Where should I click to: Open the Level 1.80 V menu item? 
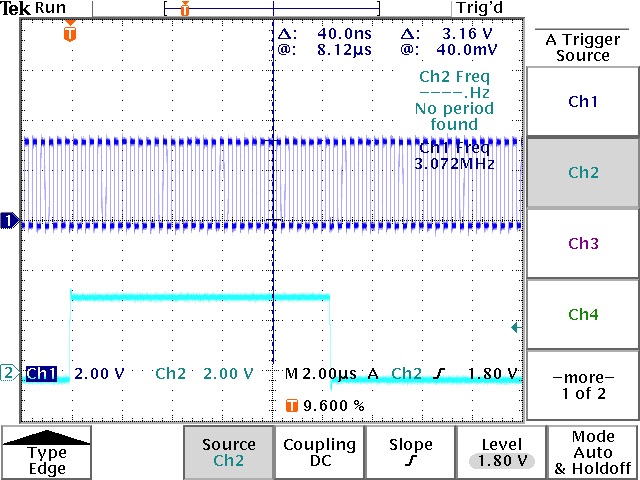[x=501, y=452]
